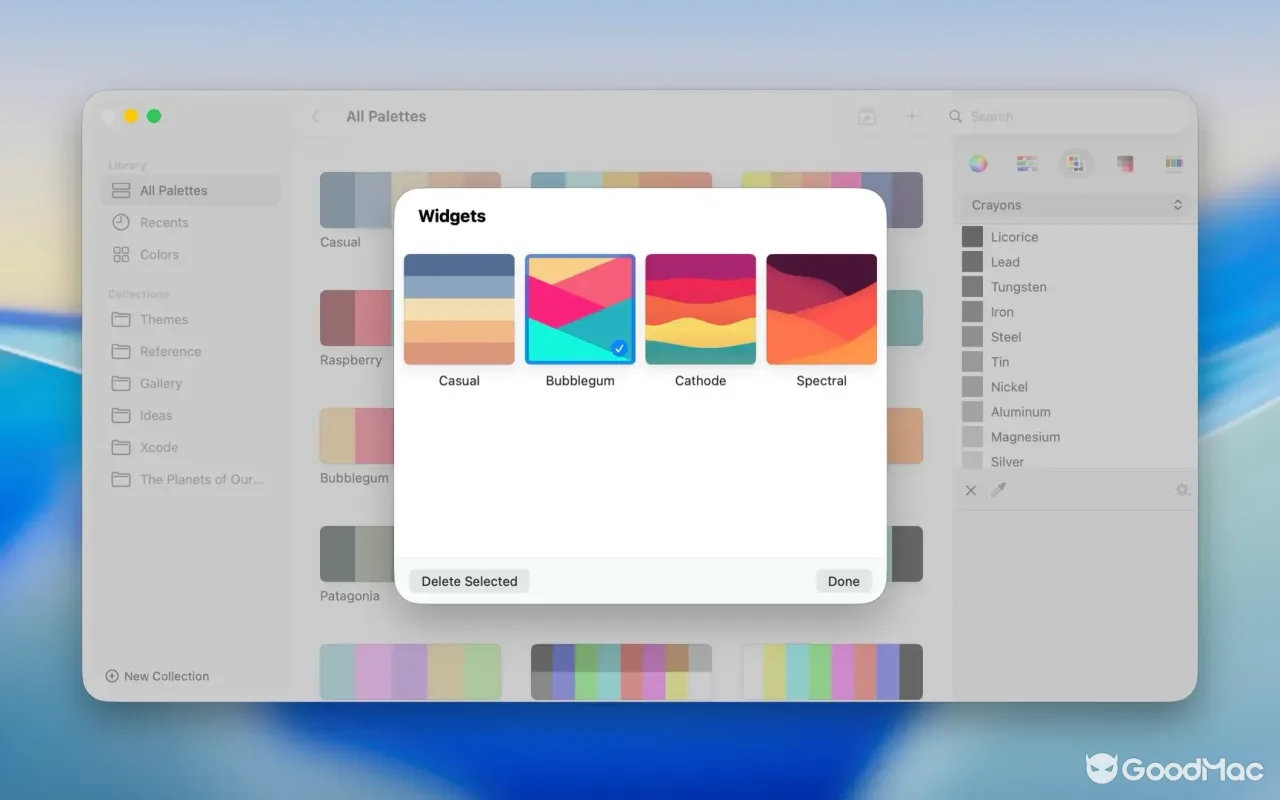Select the Themes collection folder
Viewport: 1280px width, 800px height.
pyautogui.click(x=190, y=320)
